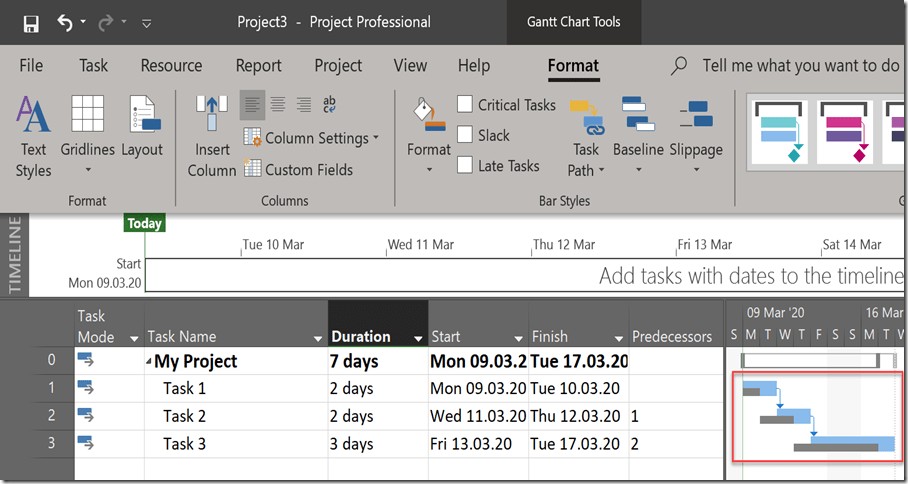Viewport: 908px width, 484px height.
Task: Toggle the Slack checkbox
Action: 465,135
